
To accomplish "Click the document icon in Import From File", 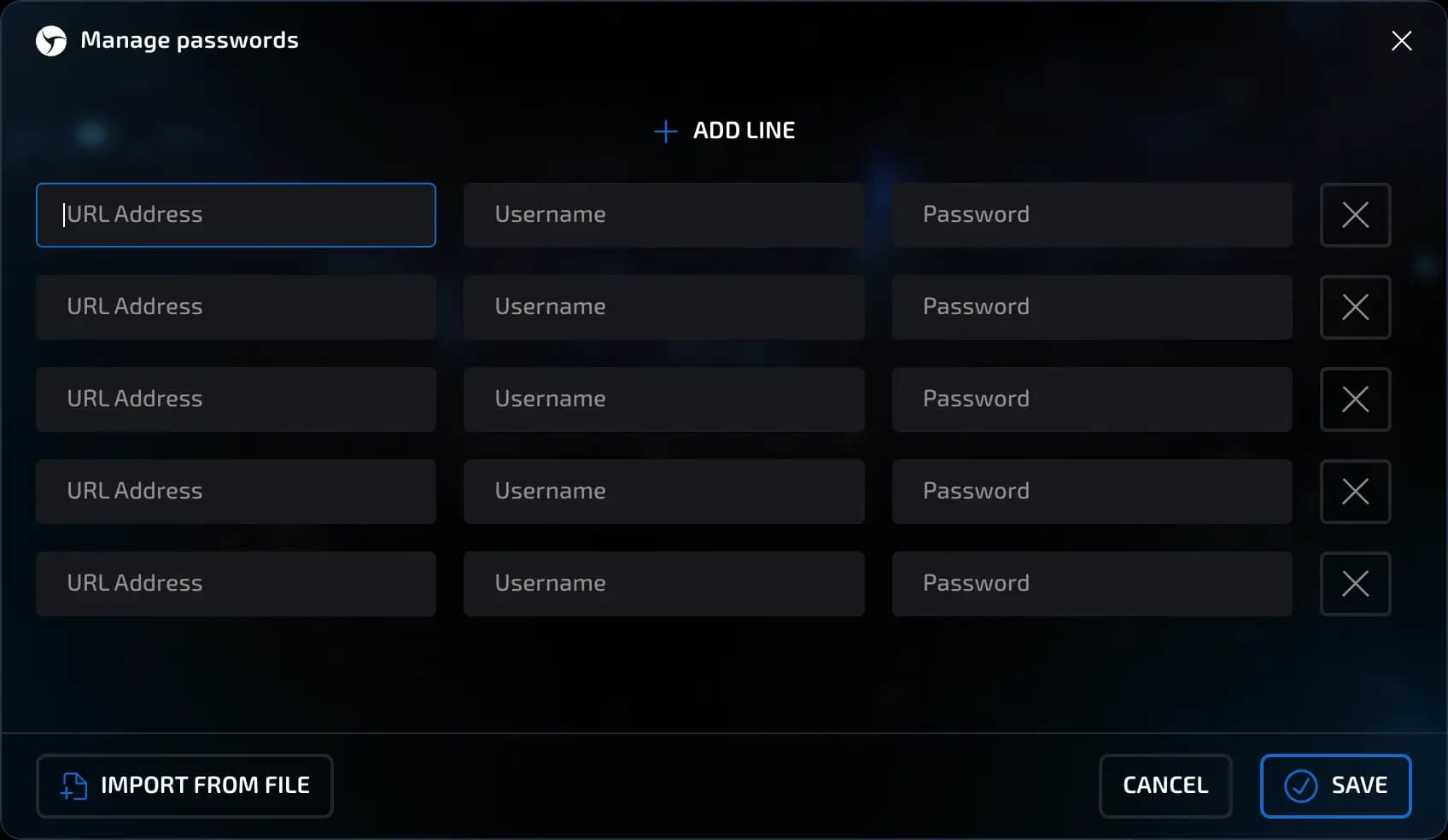I will [72, 786].
